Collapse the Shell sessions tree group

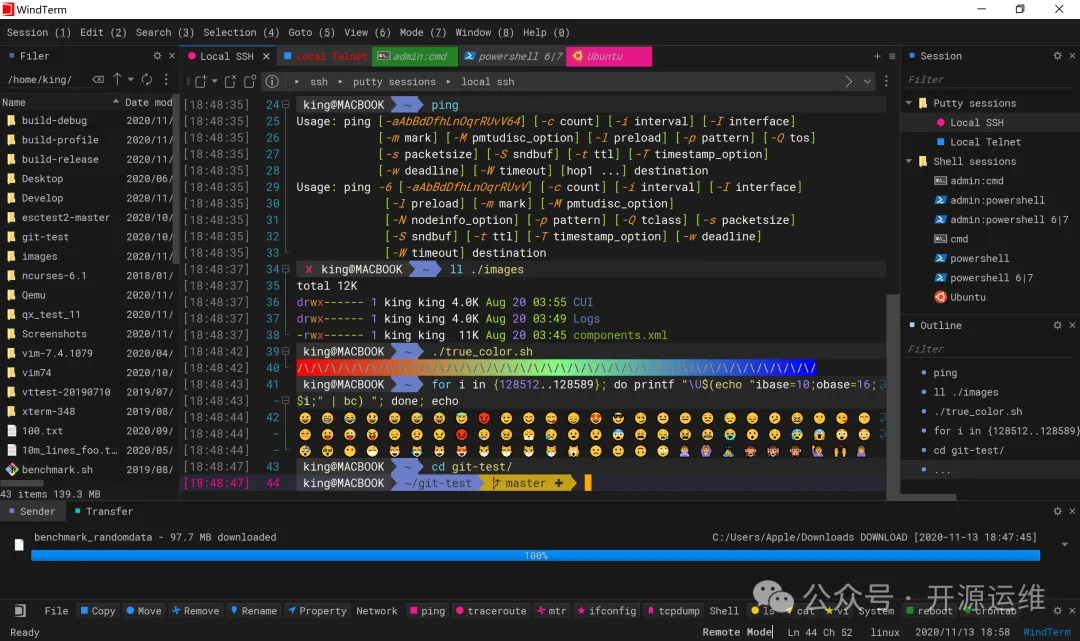[909, 161]
